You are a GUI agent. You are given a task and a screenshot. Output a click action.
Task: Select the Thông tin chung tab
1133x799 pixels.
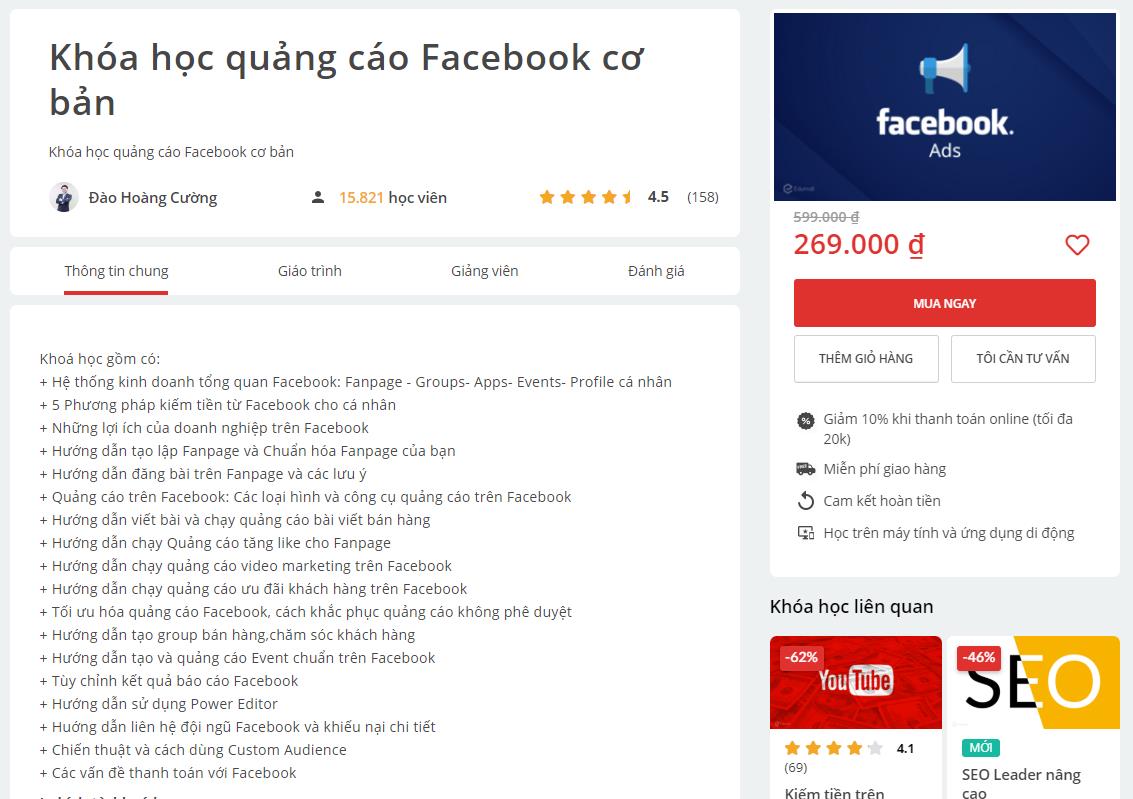116,271
